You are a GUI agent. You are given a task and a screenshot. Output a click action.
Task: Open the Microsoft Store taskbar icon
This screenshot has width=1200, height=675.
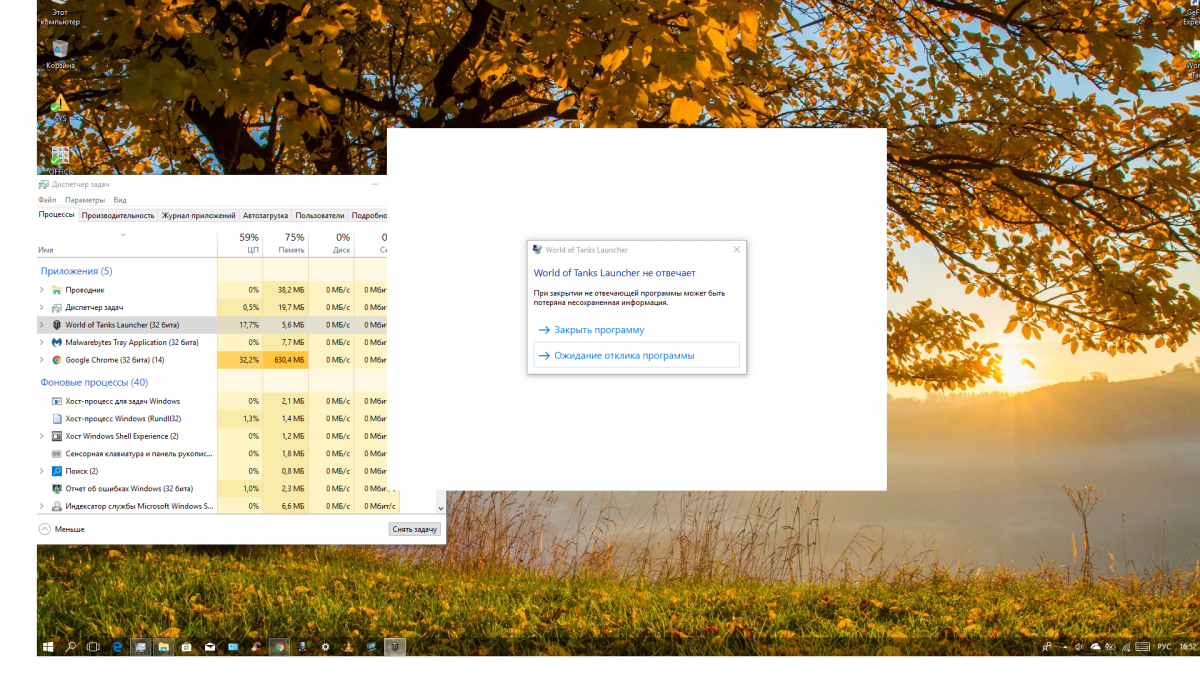(186, 647)
